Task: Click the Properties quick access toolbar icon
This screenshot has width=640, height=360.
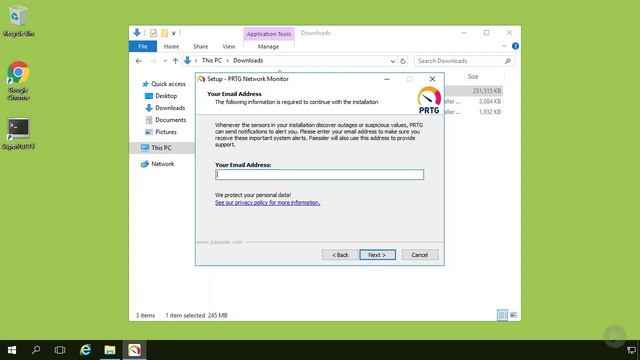Action: point(153,33)
